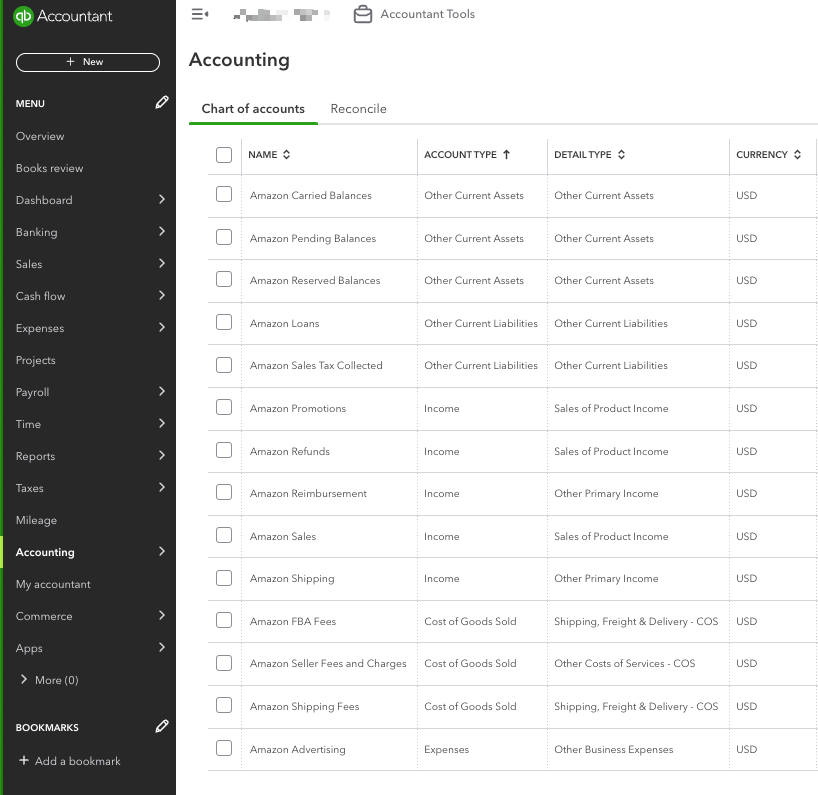Check the Amazon Shipping Fees row
Screen dimensions: 818x795
[224, 705]
